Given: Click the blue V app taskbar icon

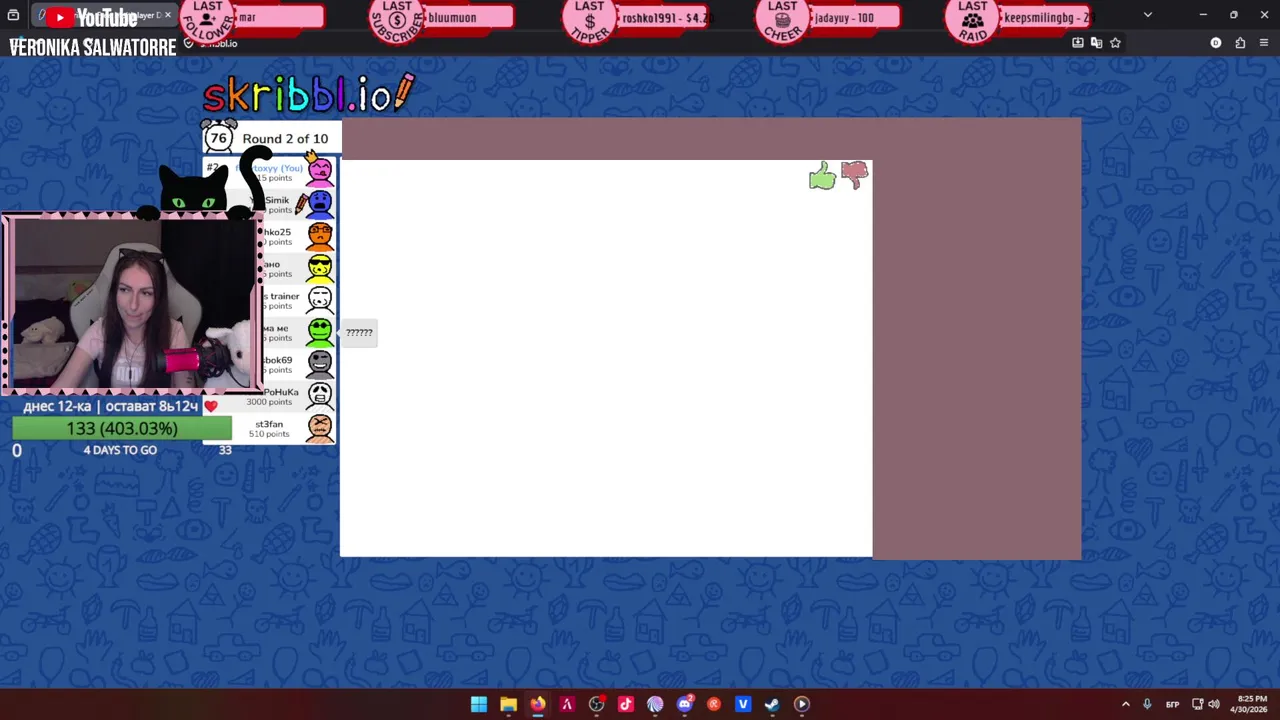Looking at the screenshot, I should (743, 704).
